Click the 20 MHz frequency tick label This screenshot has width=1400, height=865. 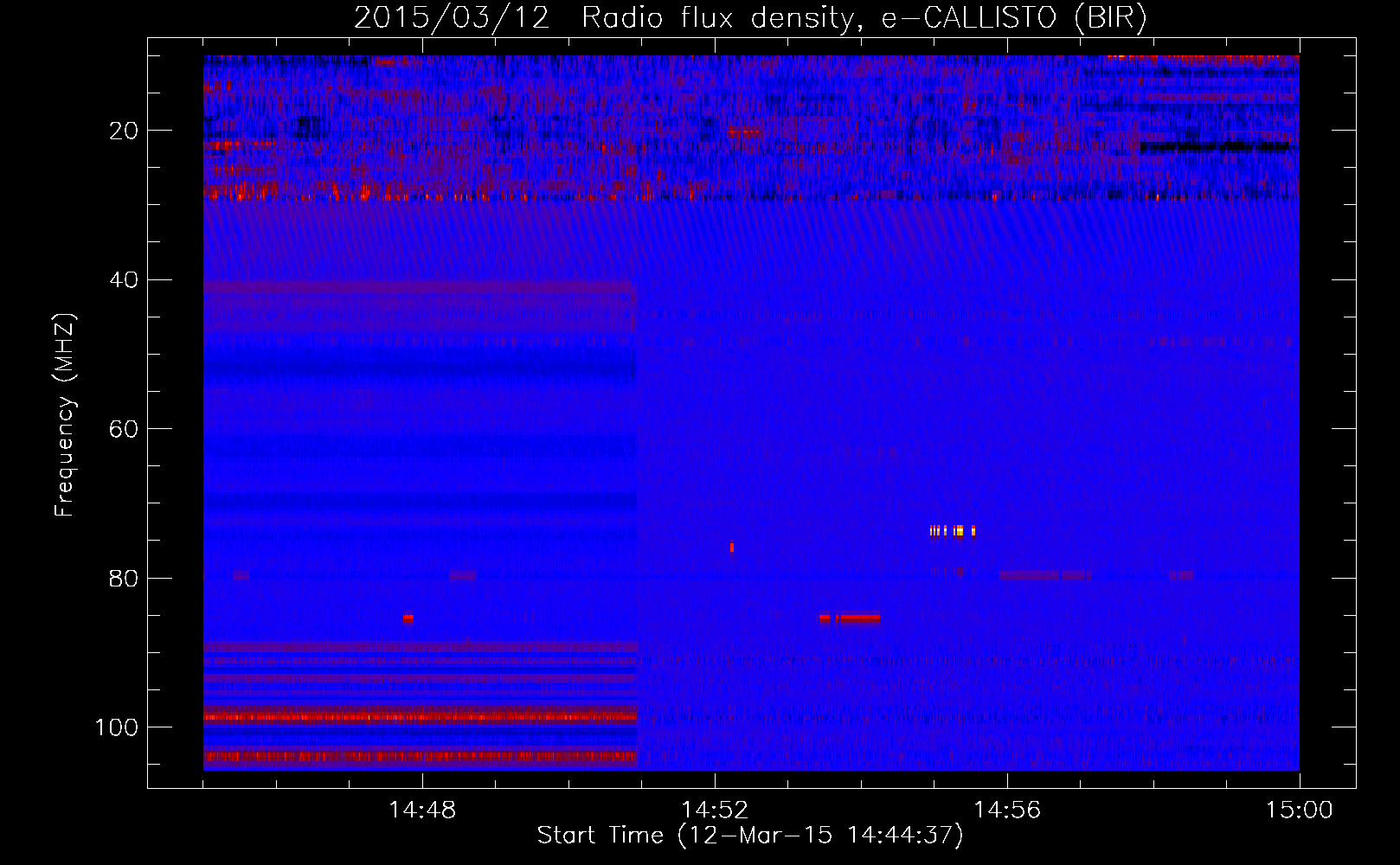125,131
